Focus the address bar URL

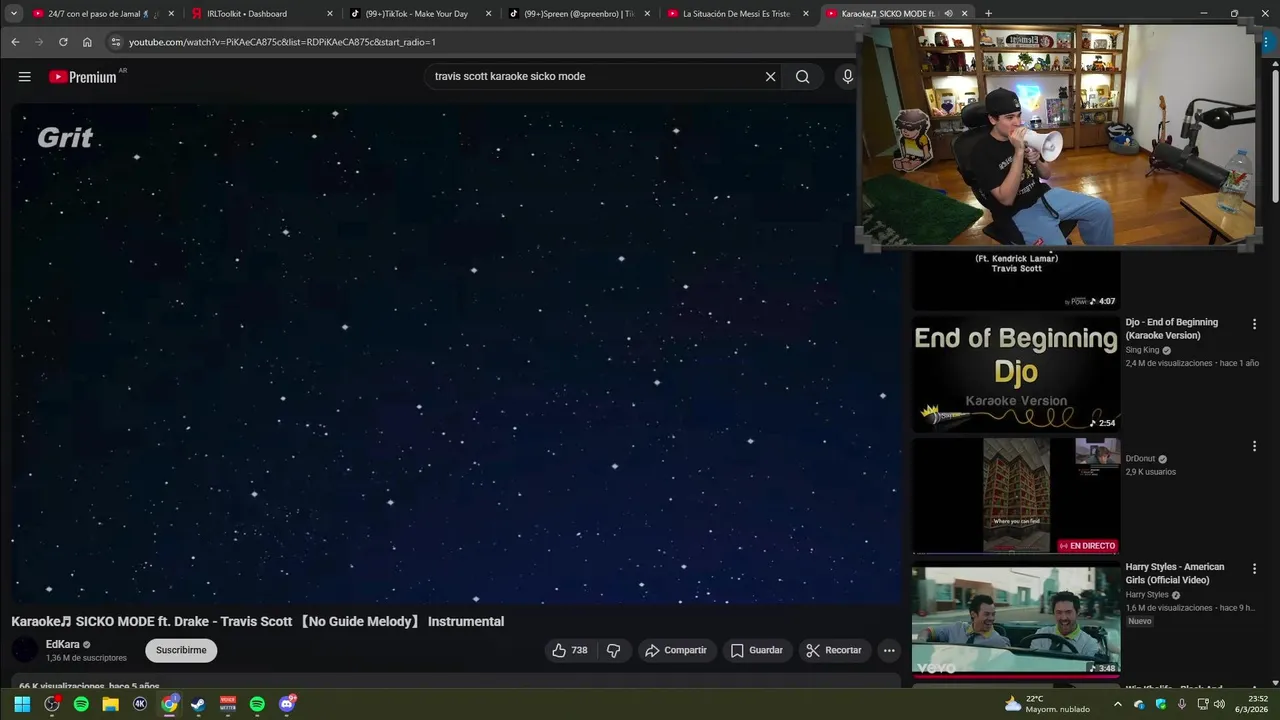point(282,42)
